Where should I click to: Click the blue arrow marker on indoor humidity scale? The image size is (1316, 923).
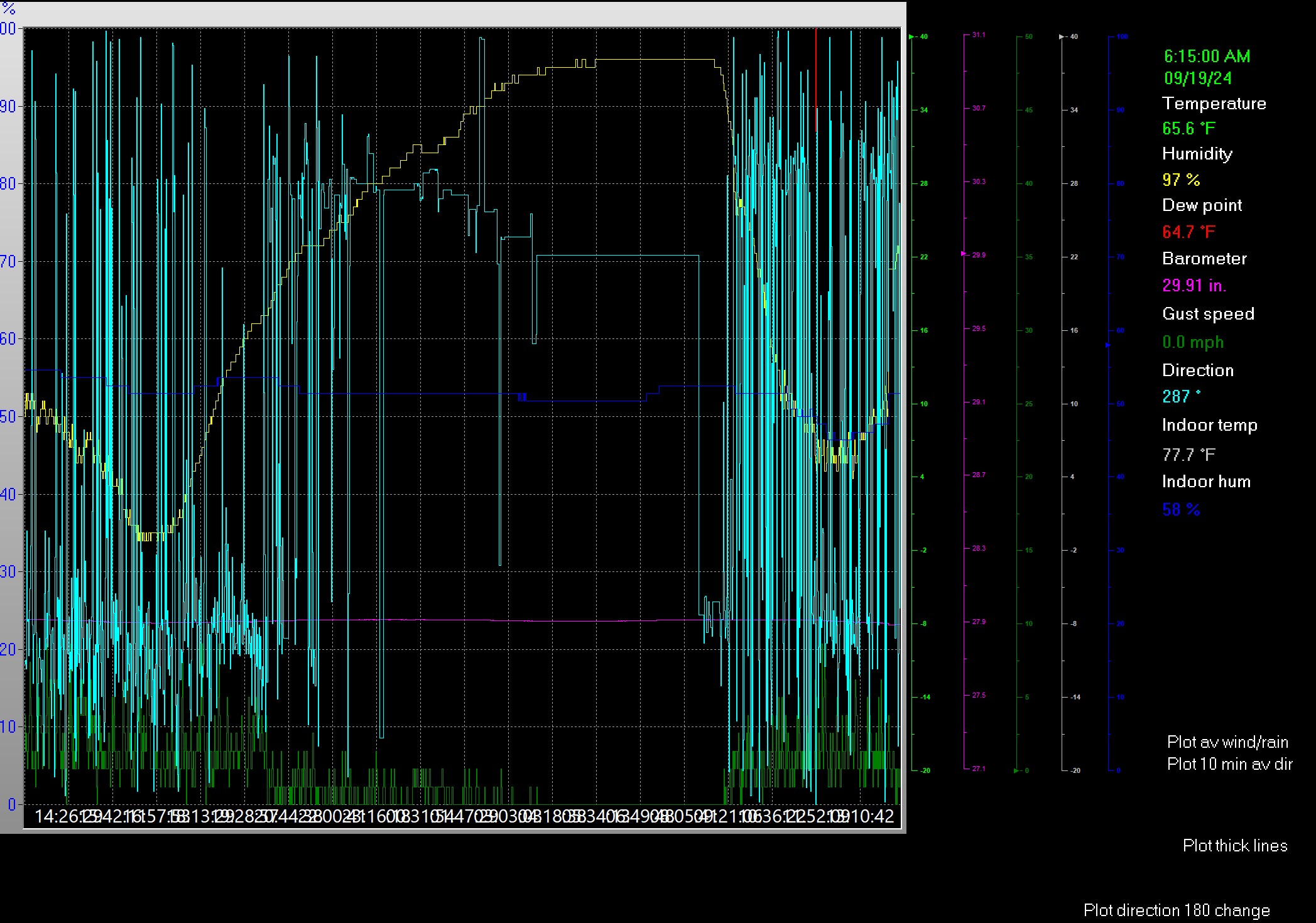[1107, 345]
